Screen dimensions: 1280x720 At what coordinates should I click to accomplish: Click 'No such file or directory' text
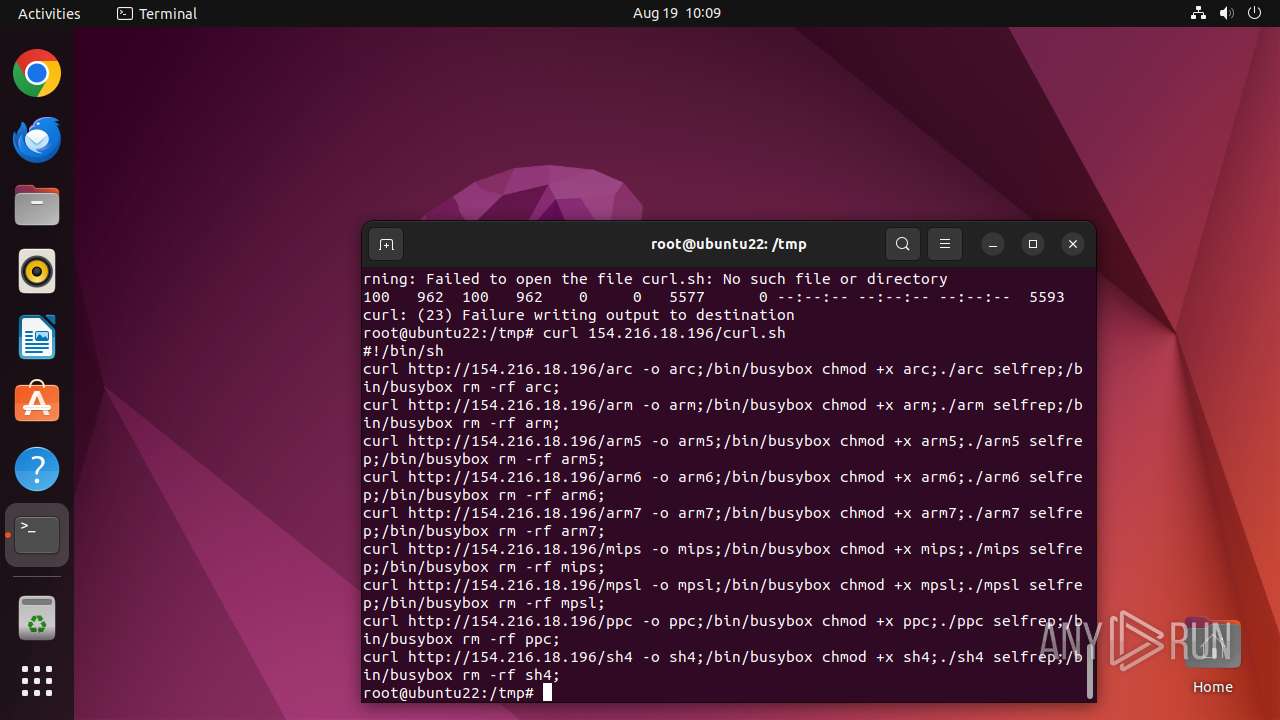[835, 279]
